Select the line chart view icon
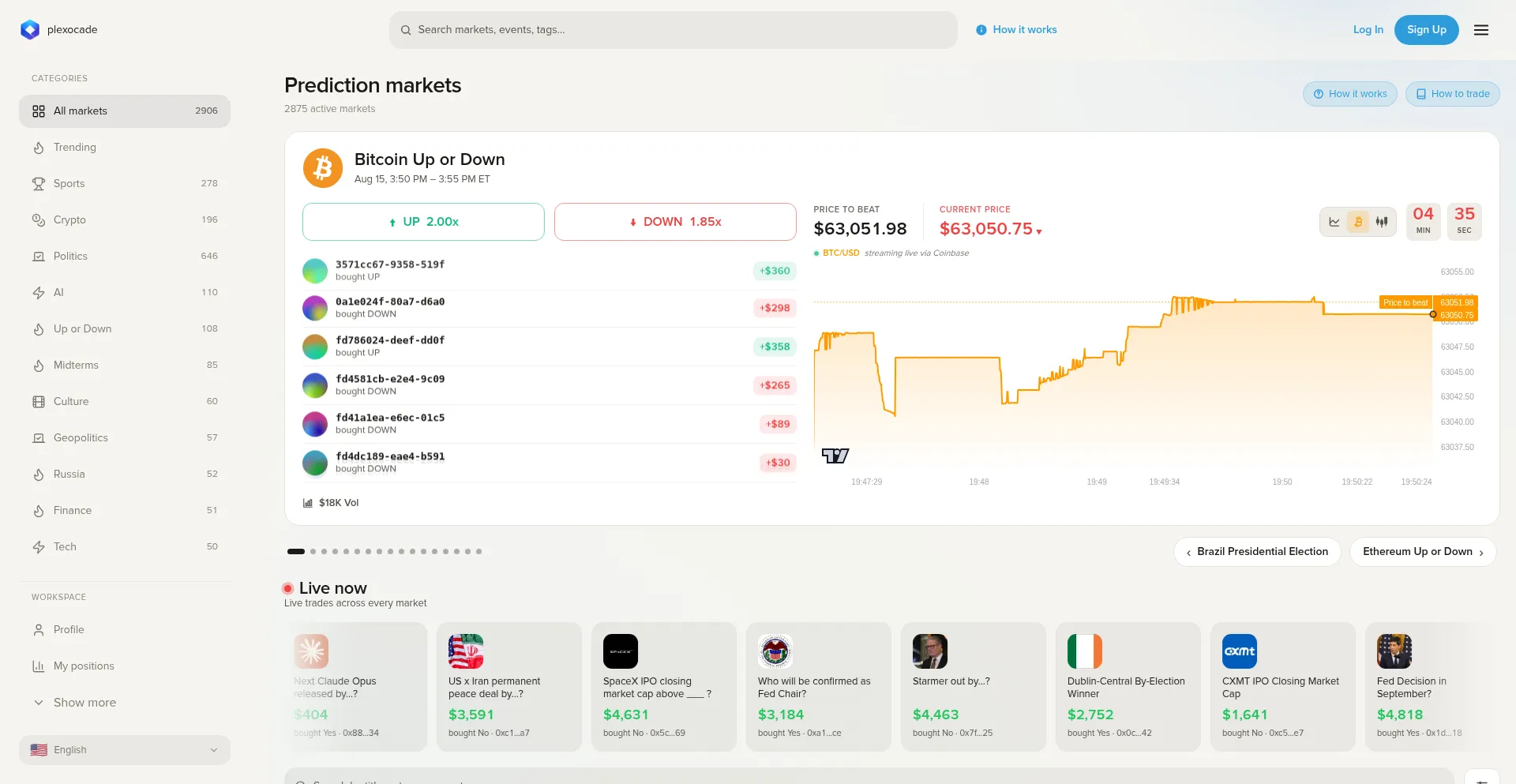Viewport: 1516px width, 784px height. 1334,222
